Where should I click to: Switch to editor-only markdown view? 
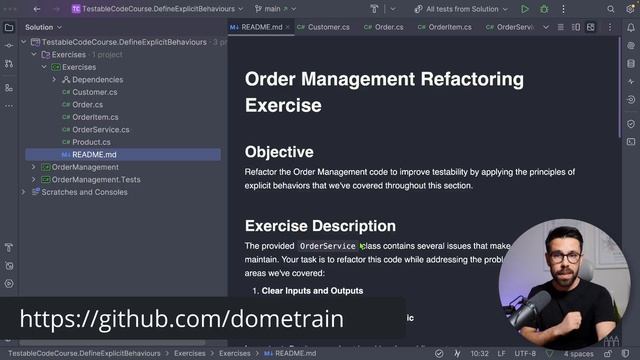click(x=561, y=27)
